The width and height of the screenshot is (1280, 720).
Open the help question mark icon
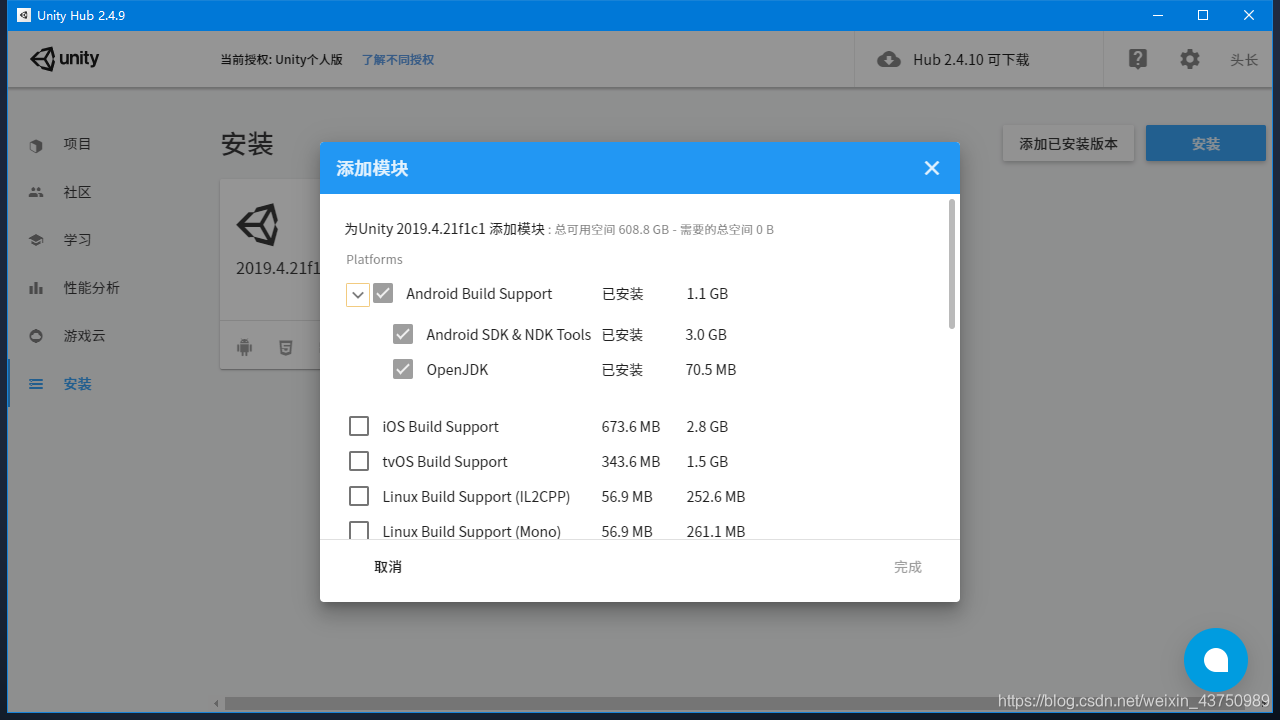coord(1138,59)
